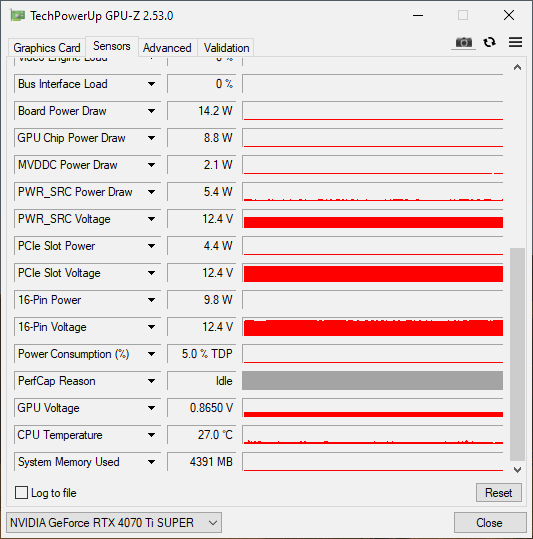Click the CPU Temperature history graph

tap(373, 435)
